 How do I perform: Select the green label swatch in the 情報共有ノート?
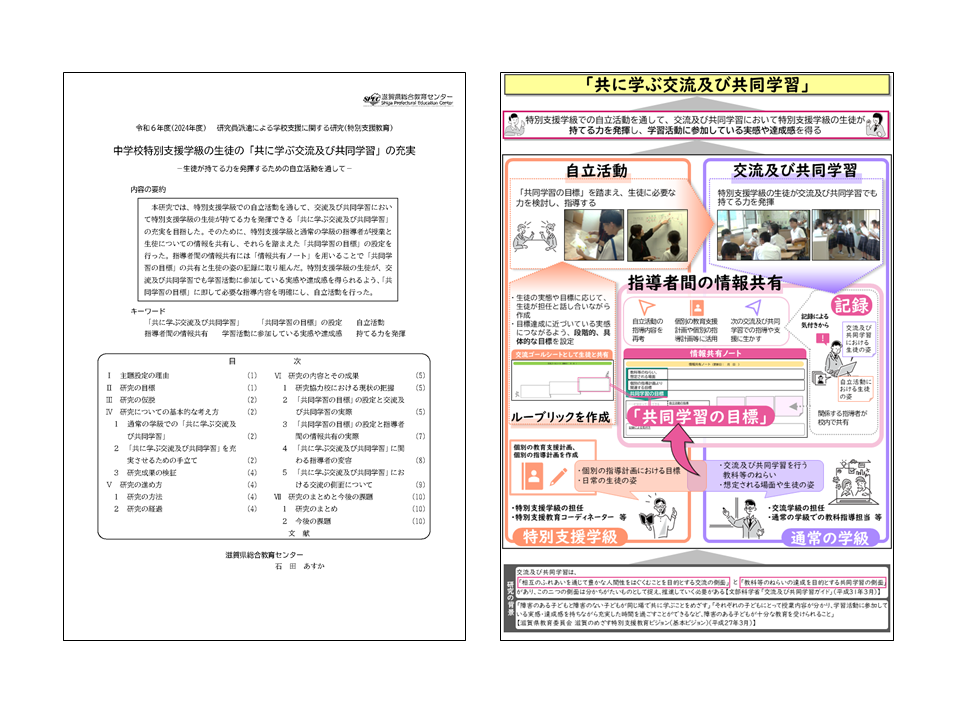[x=646, y=391]
